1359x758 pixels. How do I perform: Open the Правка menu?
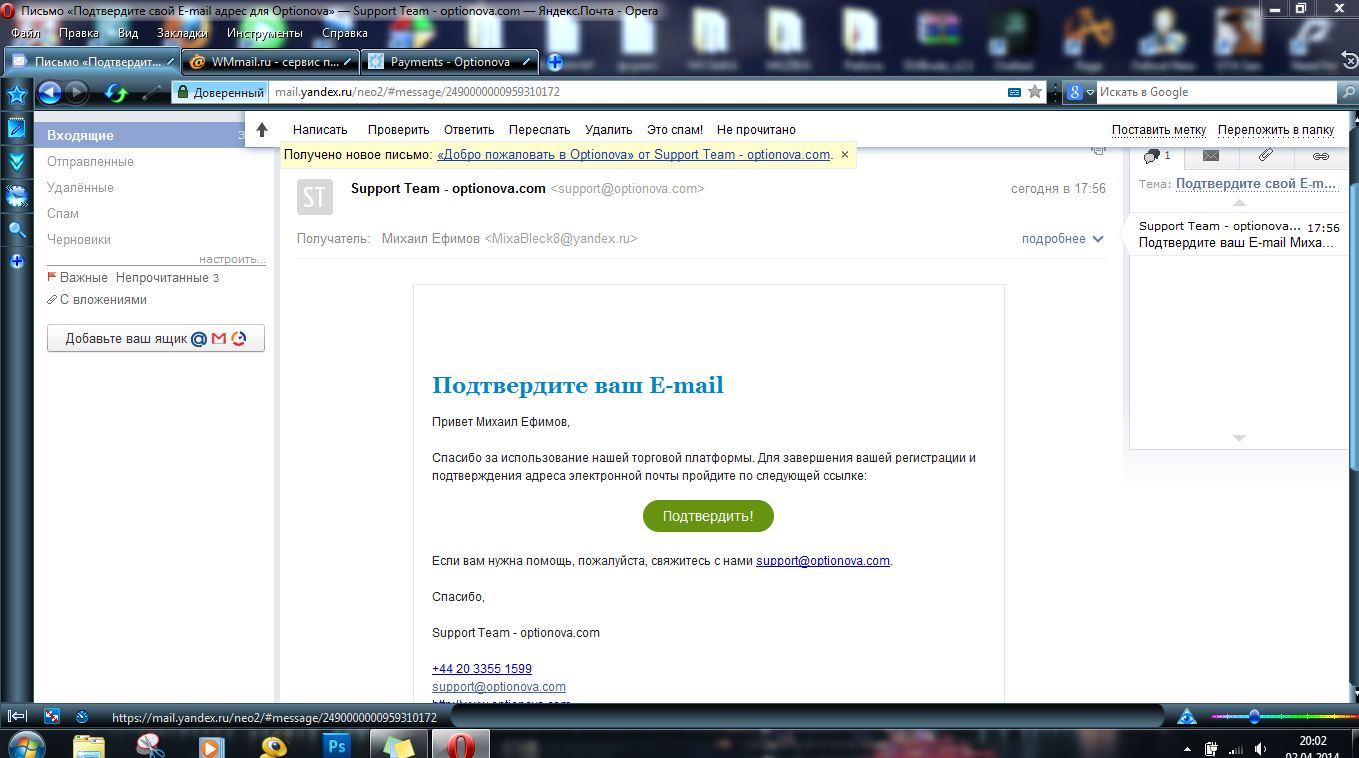(79, 33)
